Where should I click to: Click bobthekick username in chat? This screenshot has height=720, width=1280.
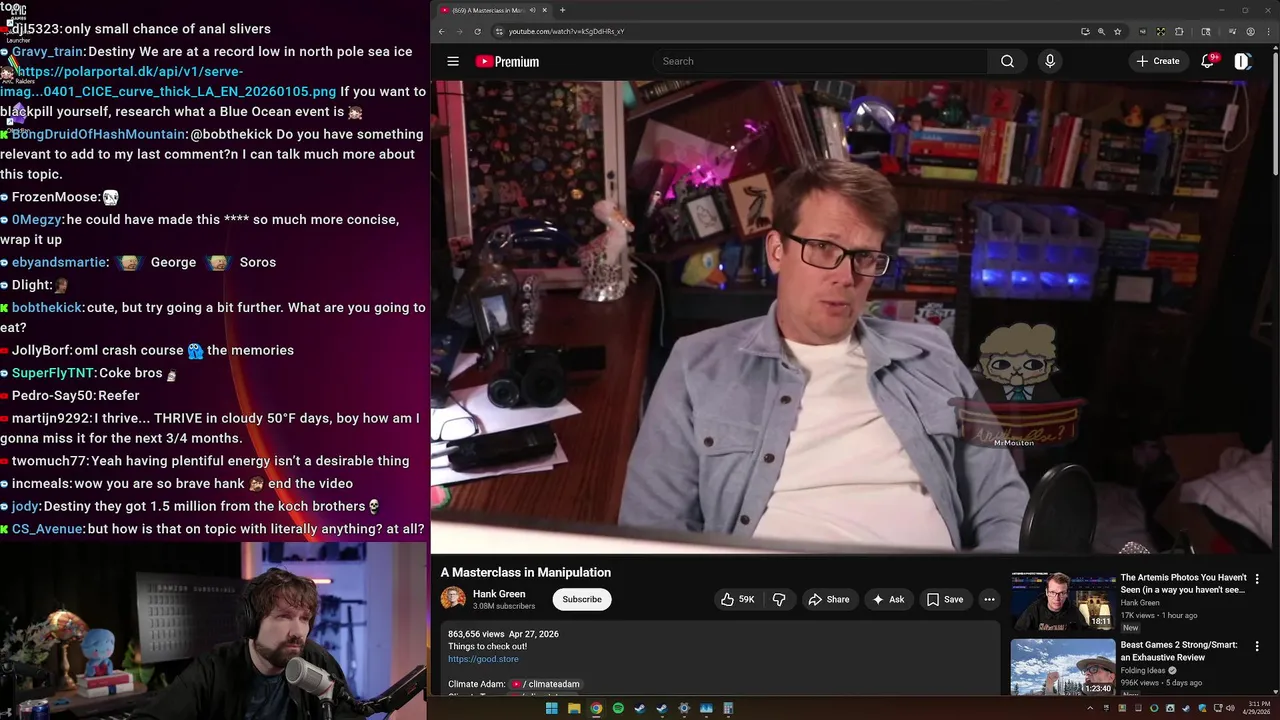pyautogui.click(x=47, y=307)
